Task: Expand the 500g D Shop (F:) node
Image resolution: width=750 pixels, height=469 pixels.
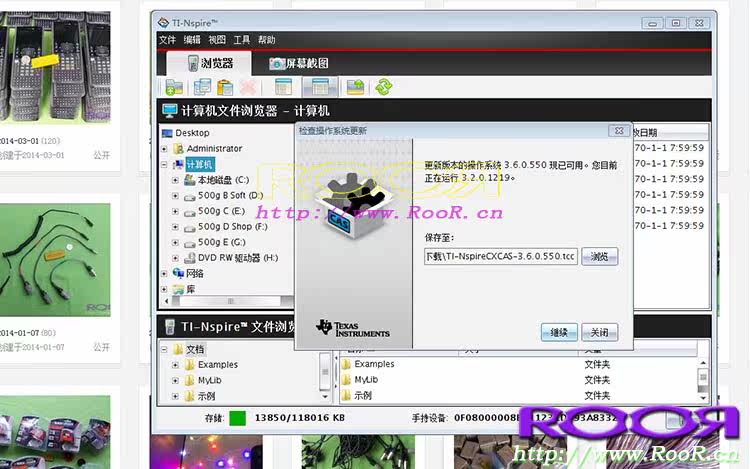Action: [x=176, y=227]
